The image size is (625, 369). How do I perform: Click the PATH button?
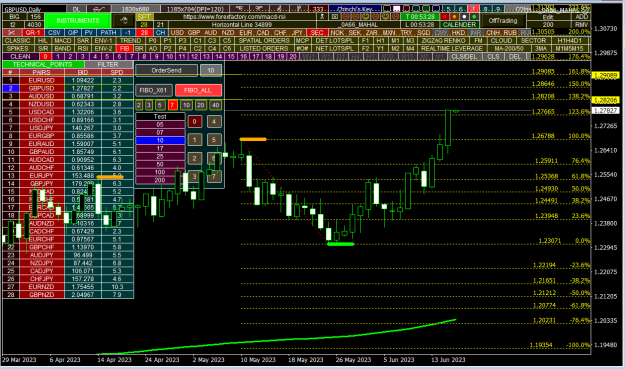(x=108, y=33)
